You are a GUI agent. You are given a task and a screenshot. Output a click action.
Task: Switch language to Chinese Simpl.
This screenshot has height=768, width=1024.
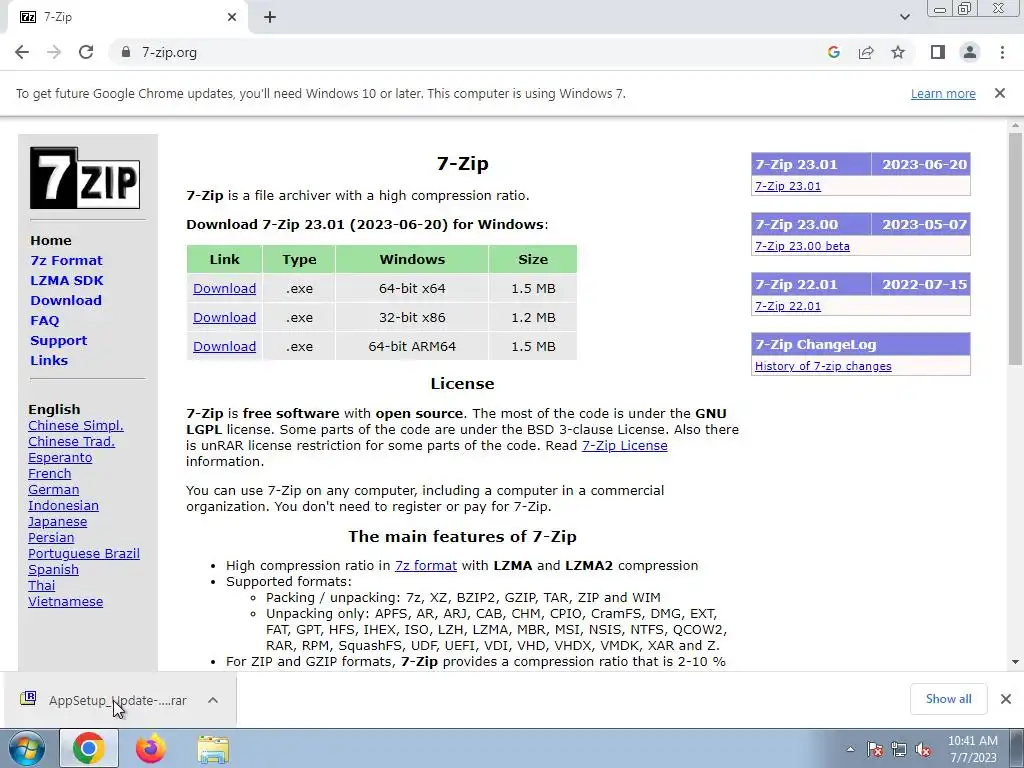point(76,426)
